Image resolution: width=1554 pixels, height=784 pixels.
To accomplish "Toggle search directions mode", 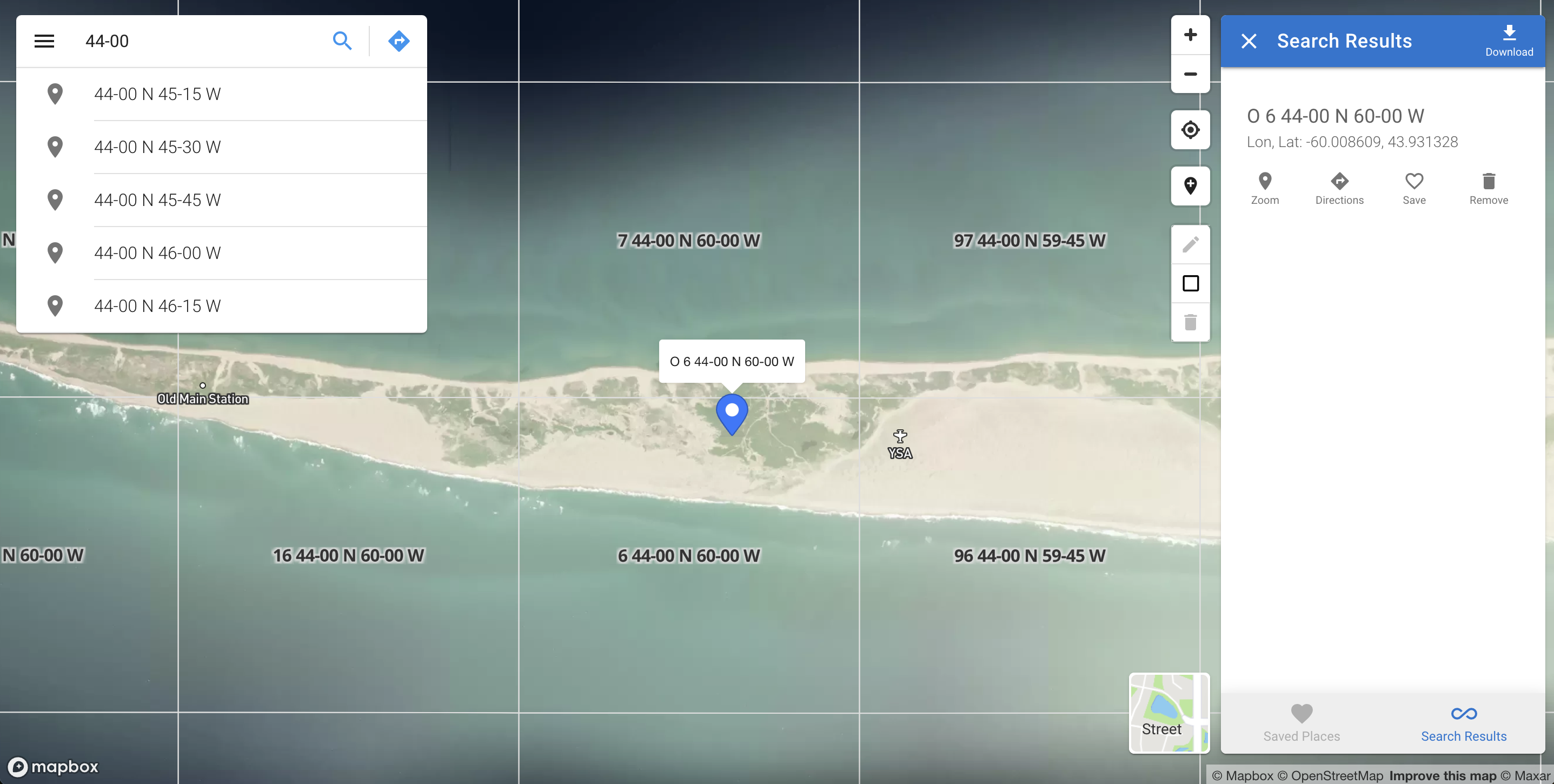I will point(398,41).
